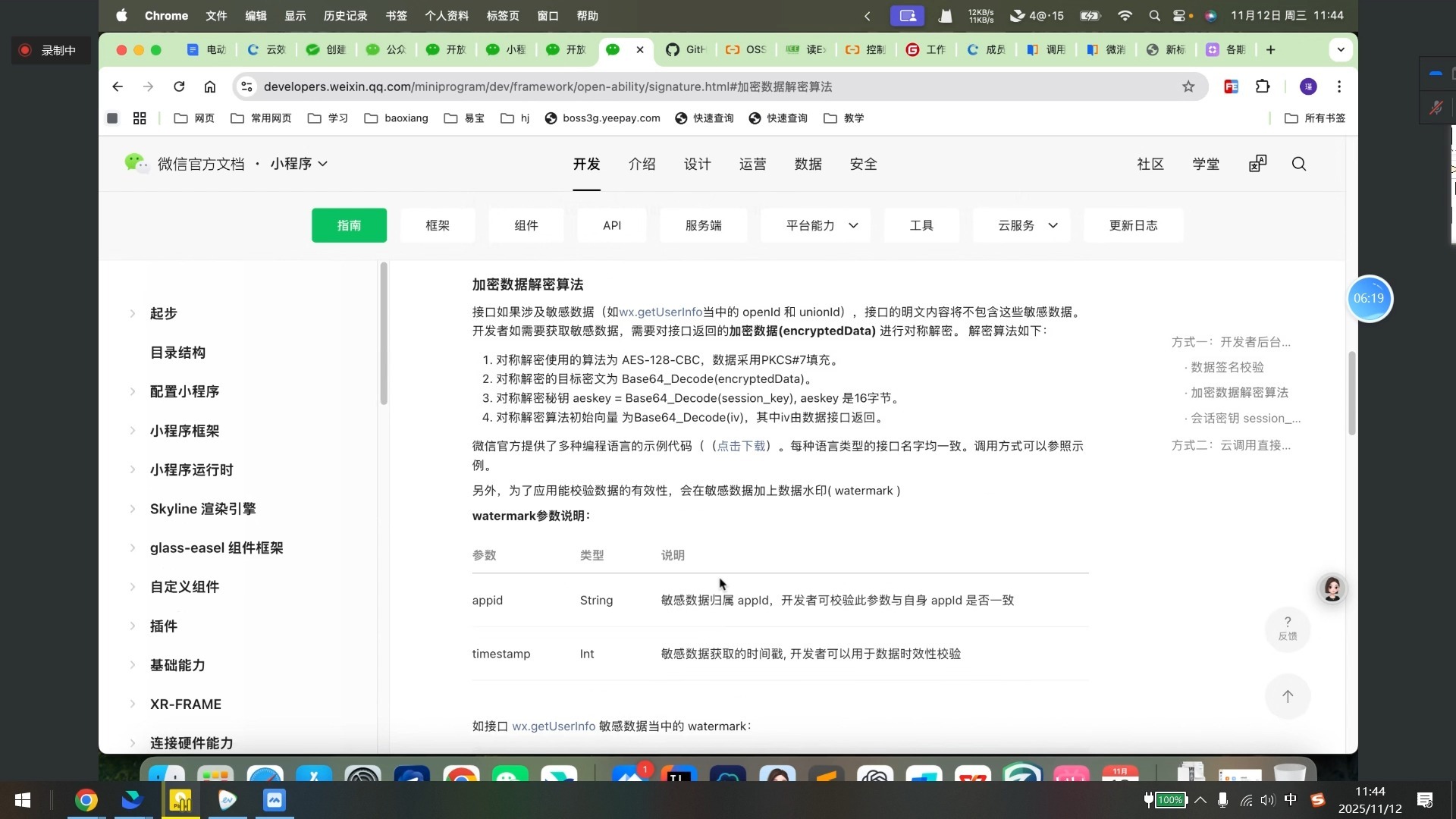Click the translate language icon in docs header
1456x819 pixels.
coord(1257,164)
